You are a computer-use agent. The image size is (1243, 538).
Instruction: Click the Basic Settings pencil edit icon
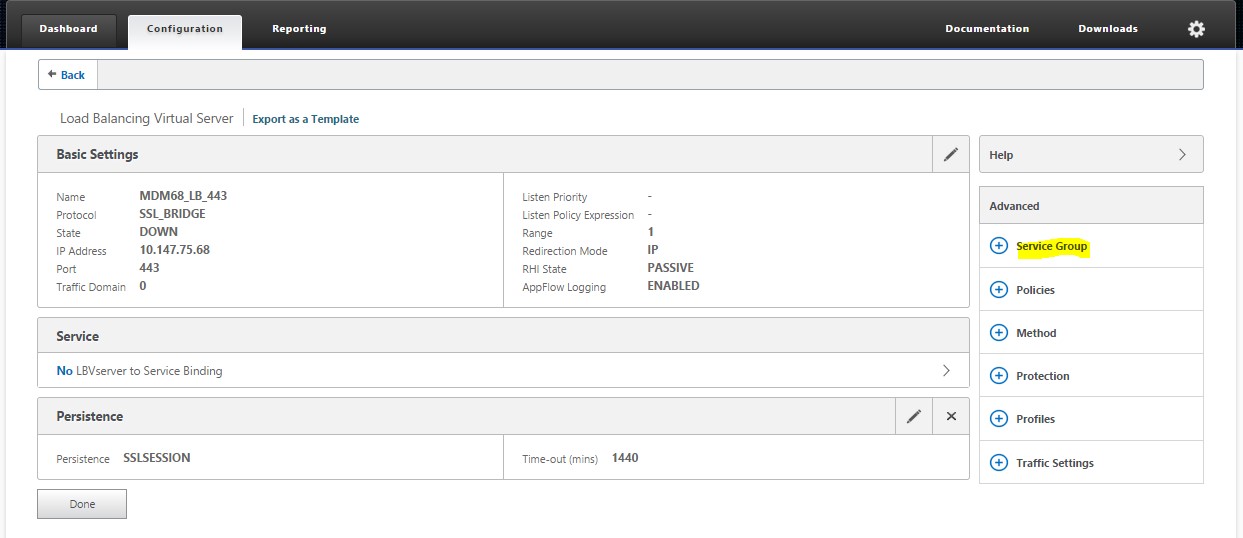click(950, 154)
